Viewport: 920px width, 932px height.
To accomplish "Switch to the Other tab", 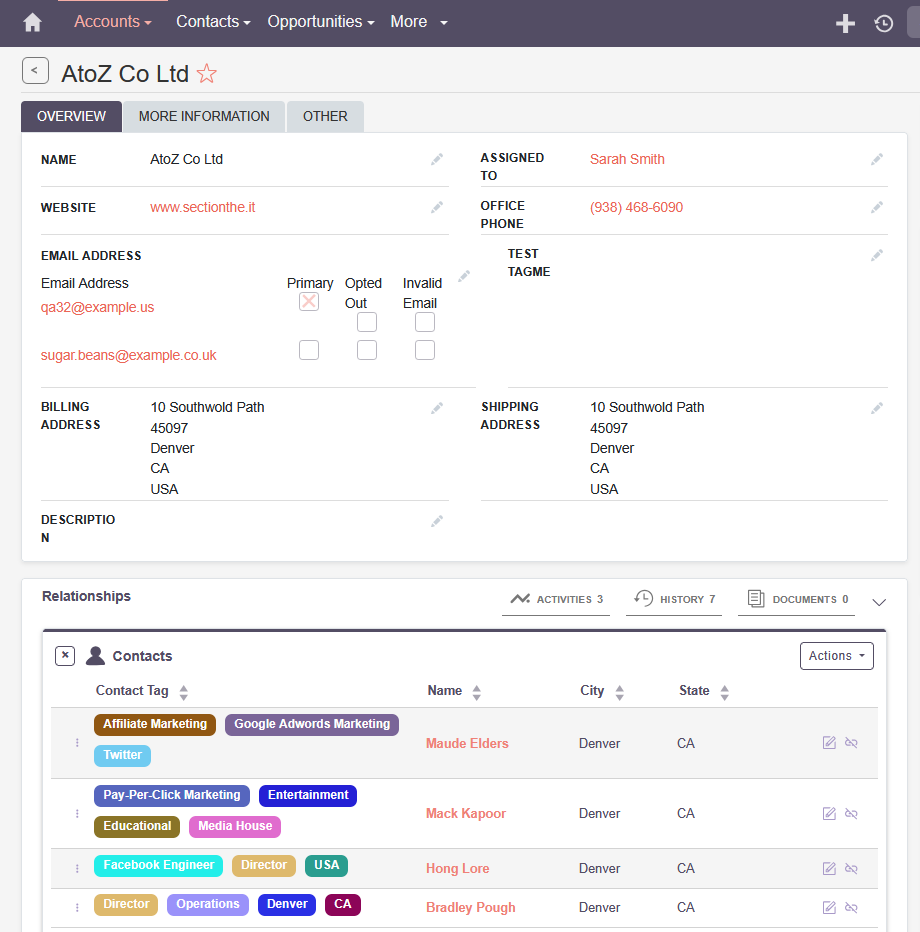I will coord(325,116).
